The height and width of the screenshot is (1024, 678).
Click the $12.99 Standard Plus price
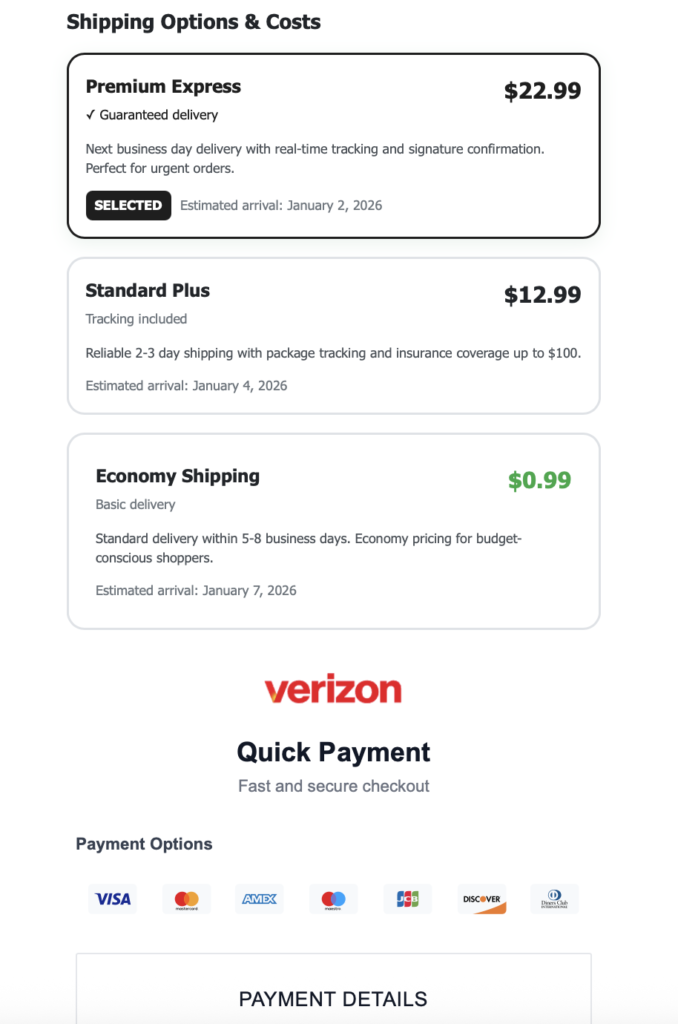542,295
